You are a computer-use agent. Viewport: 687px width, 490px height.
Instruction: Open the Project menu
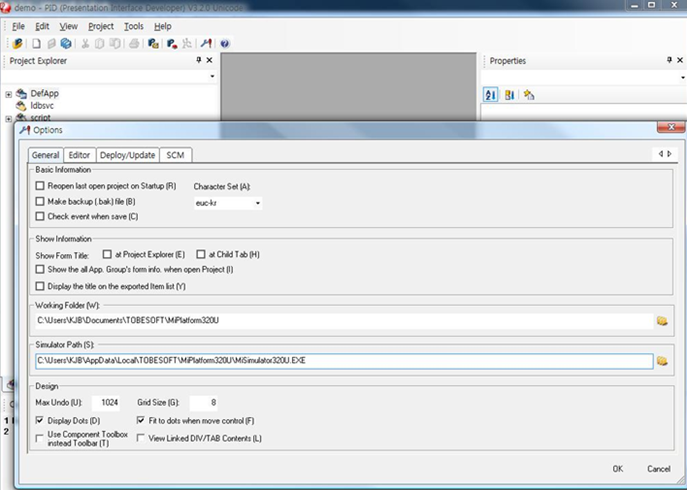(100, 26)
